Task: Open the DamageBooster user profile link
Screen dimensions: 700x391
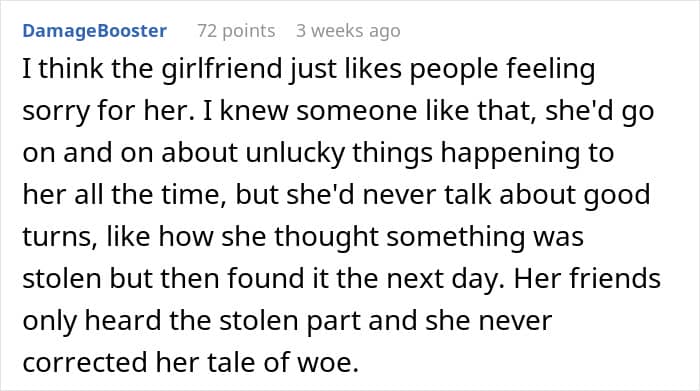Action: pos(95,31)
